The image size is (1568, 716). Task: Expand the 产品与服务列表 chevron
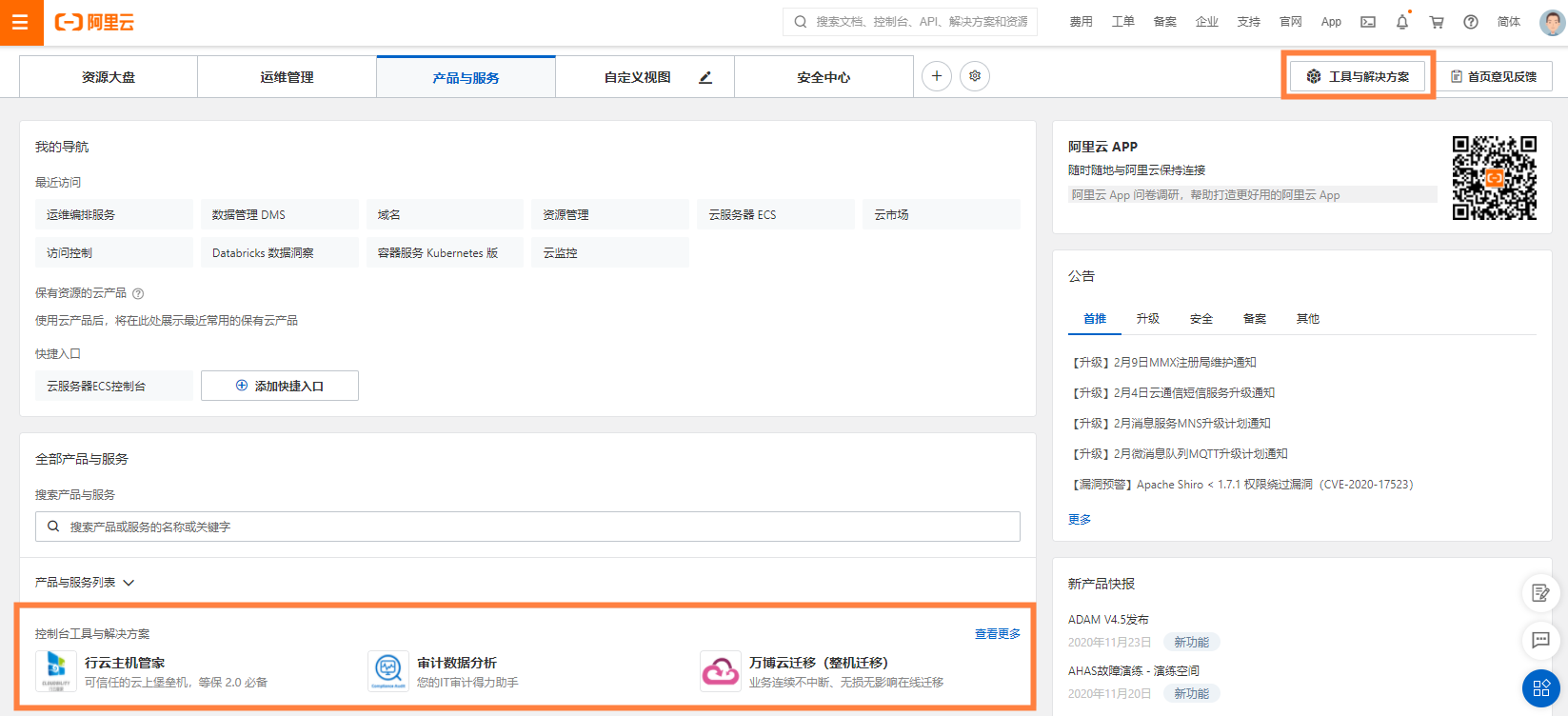[x=129, y=583]
